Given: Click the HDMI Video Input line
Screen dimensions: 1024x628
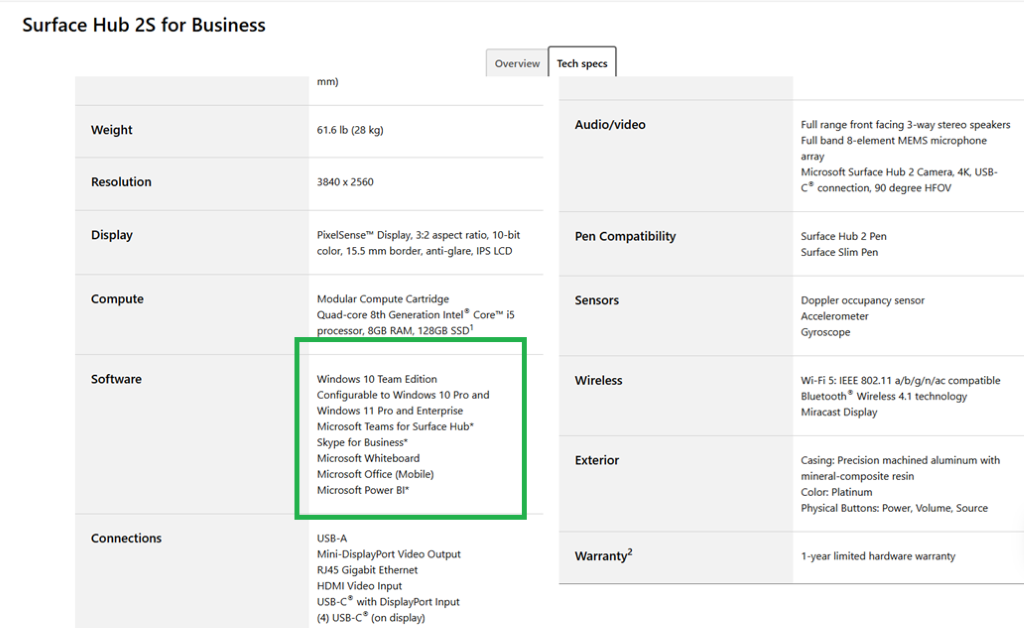Looking at the screenshot, I should 359,586.
